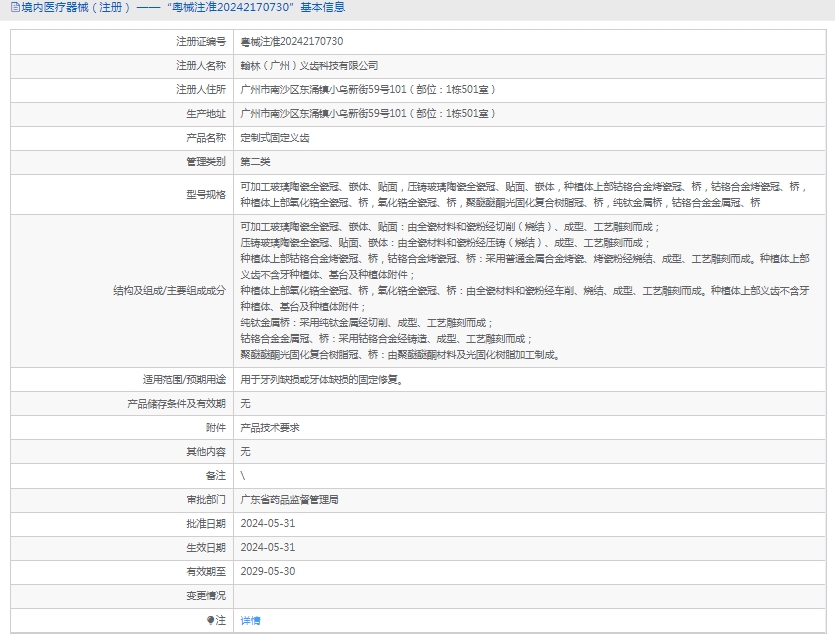Click the 有效期至 value 2029-05-30
Viewport: 835px width, 639px height.
point(268,572)
